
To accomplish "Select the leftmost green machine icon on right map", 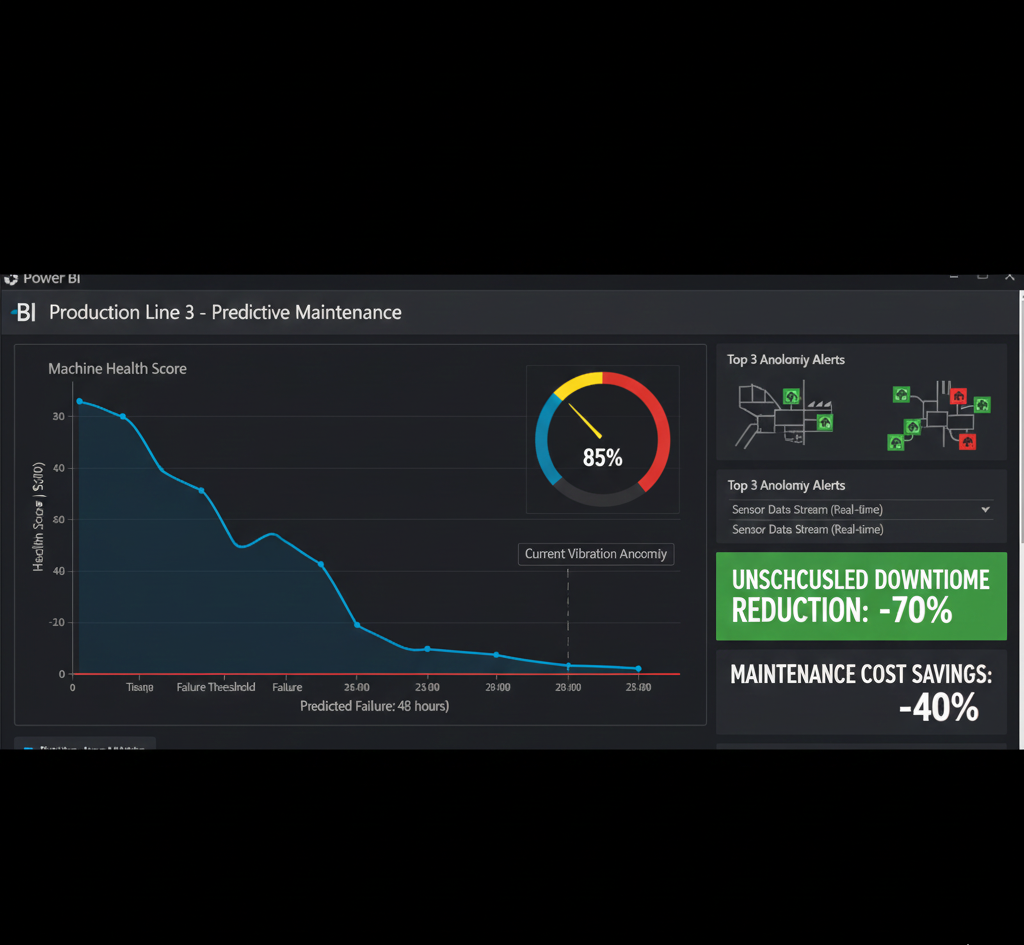I will (896, 441).
